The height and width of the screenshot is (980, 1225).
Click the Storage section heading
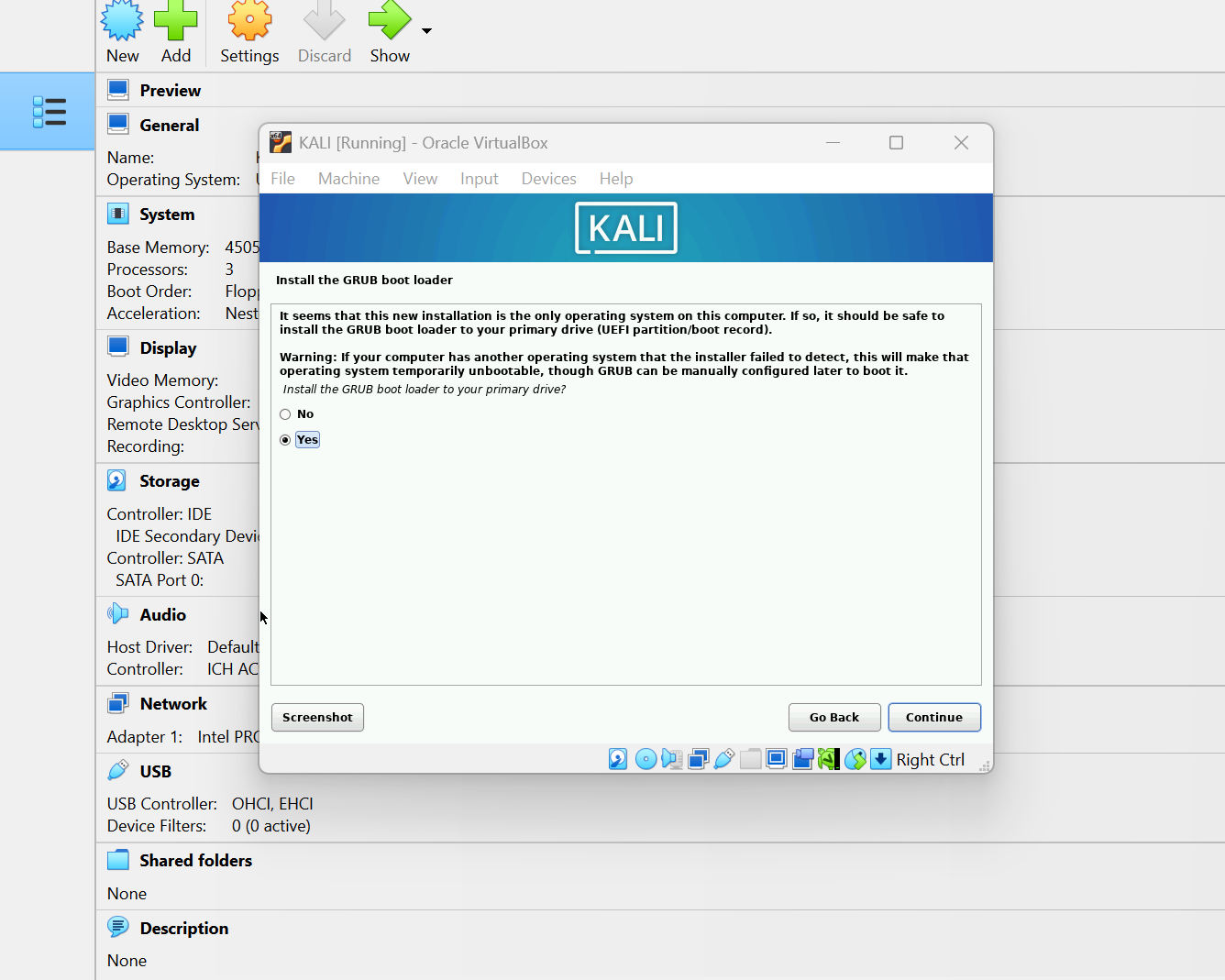[x=170, y=481]
